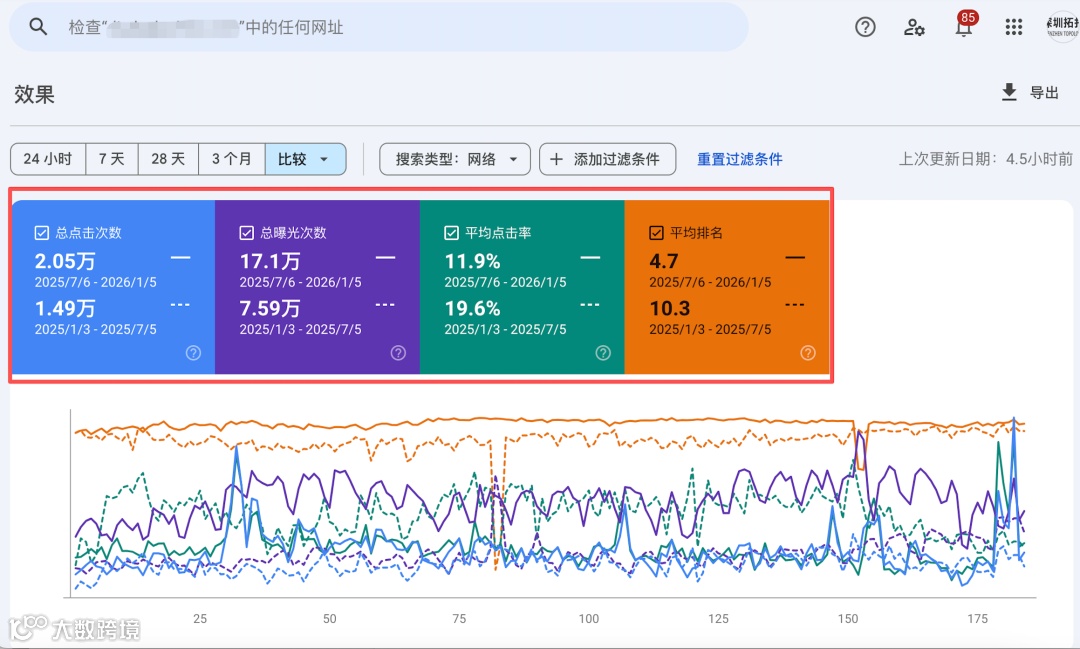The height and width of the screenshot is (649, 1080).
Task: Toggle the 总曝光次数 checkbox
Action: [247, 233]
